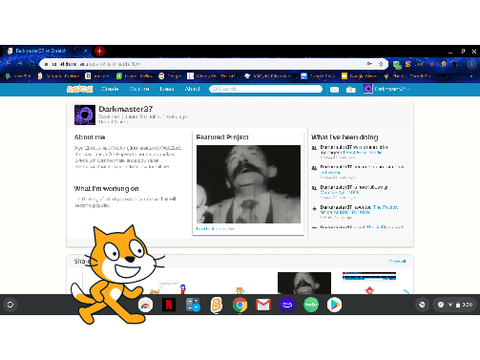This screenshot has height=360, width=480.
Task: Open the Scratch messages envelope icon
Action: pos(334,89)
